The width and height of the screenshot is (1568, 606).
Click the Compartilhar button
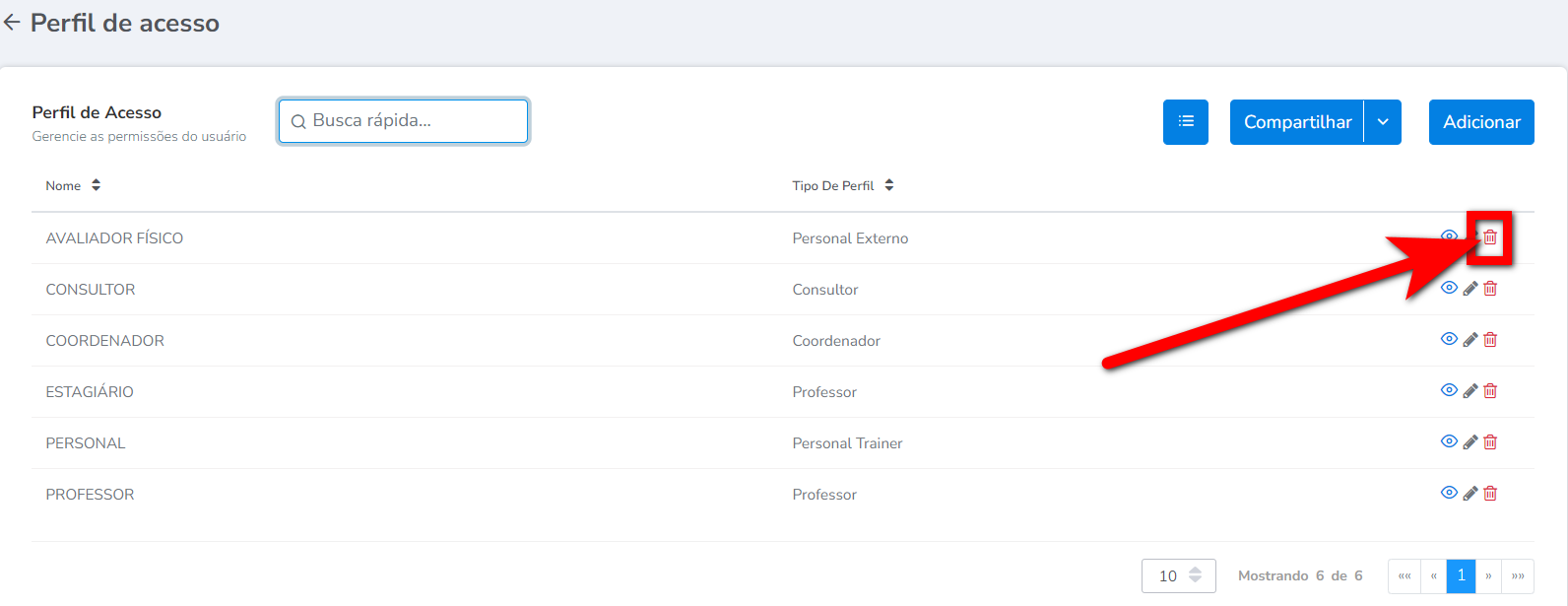[x=1297, y=122]
